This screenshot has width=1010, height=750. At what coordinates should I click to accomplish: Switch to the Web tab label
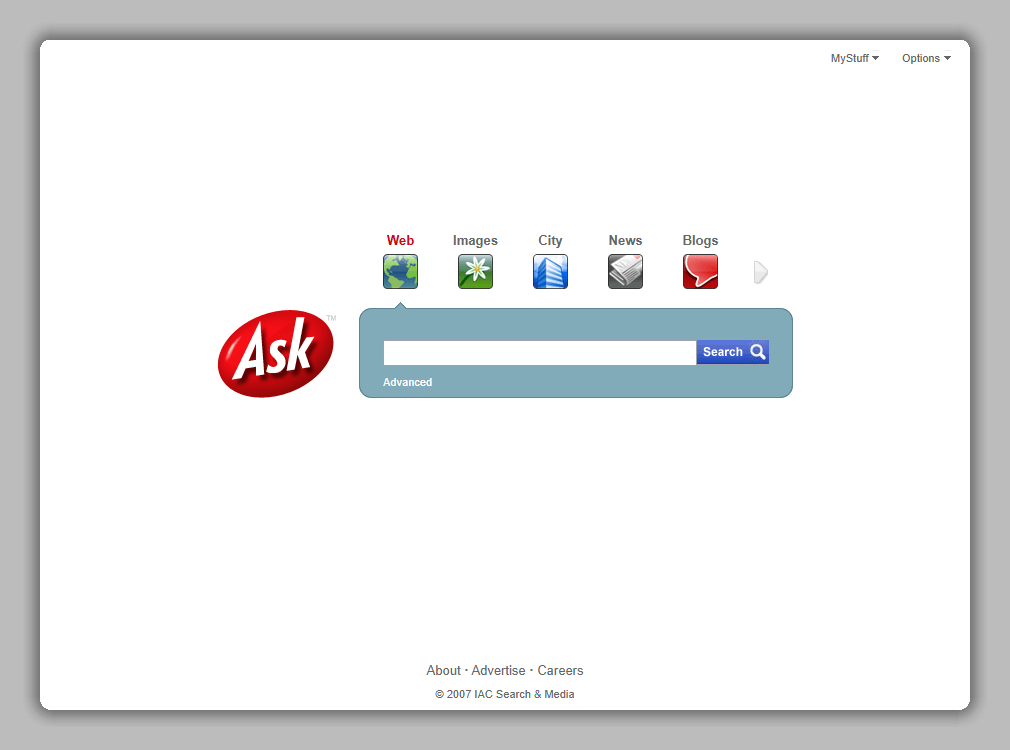(x=400, y=240)
